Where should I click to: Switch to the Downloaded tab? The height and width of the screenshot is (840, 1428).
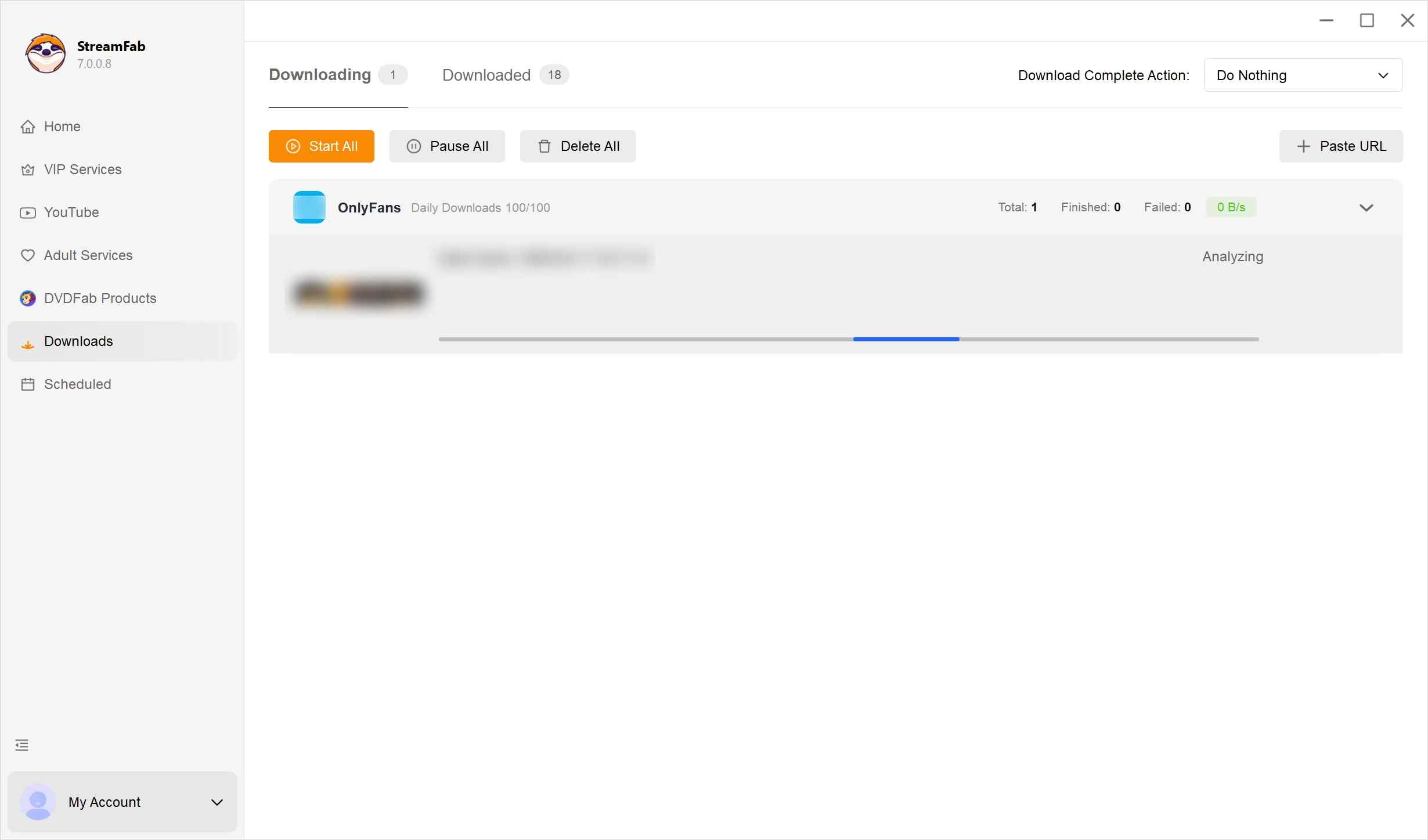click(486, 75)
